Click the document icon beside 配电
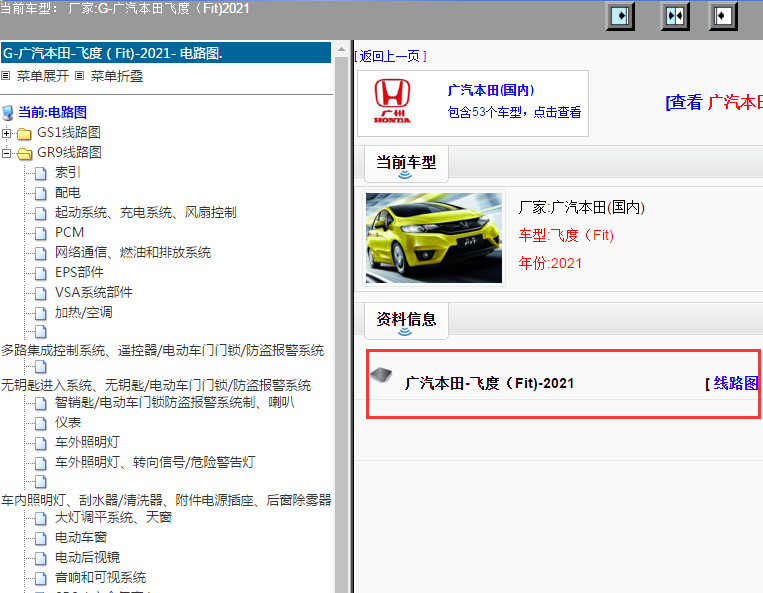The height and width of the screenshot is (593, 763). [x=41, y=194]
